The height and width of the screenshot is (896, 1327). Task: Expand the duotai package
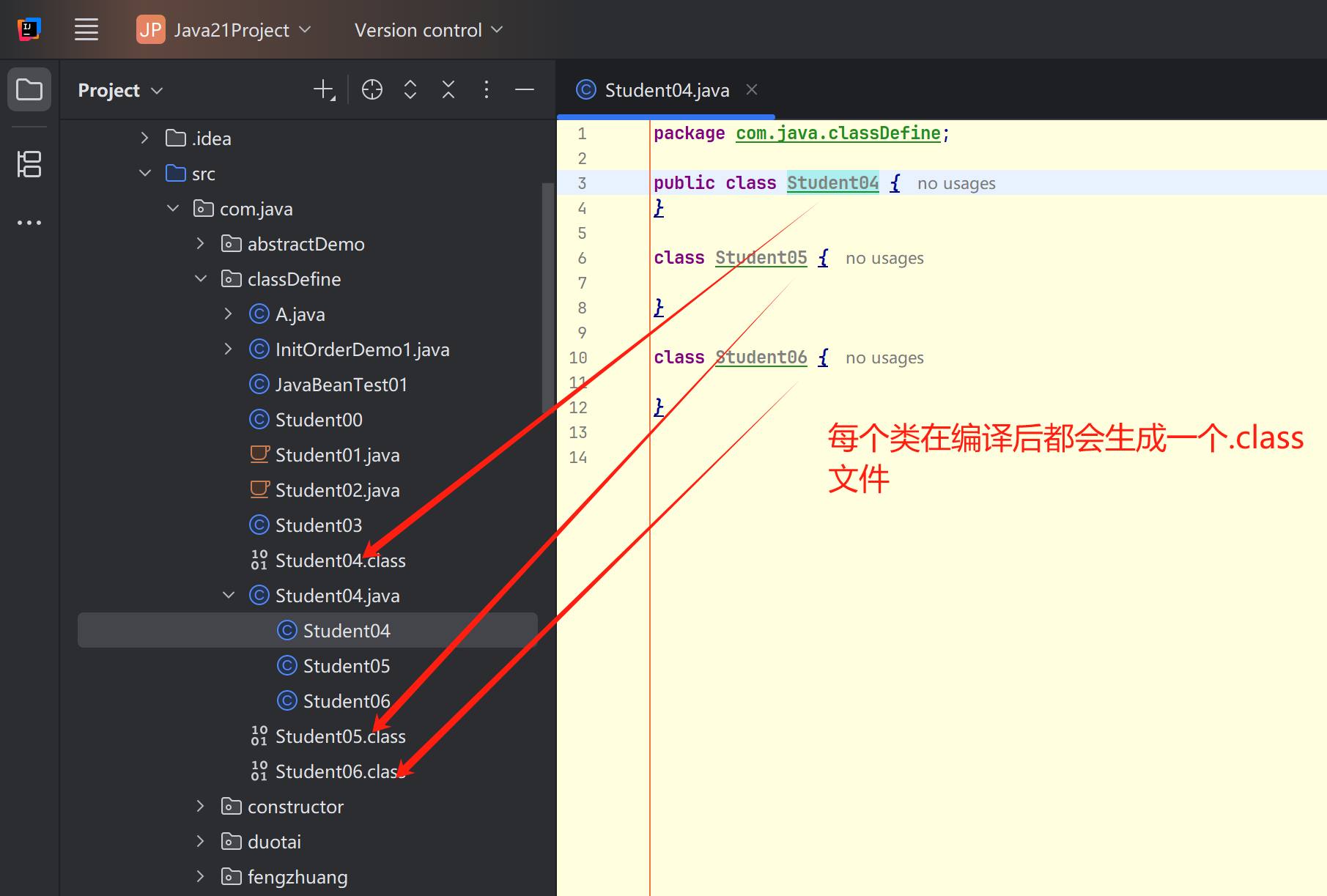point(200,841)
